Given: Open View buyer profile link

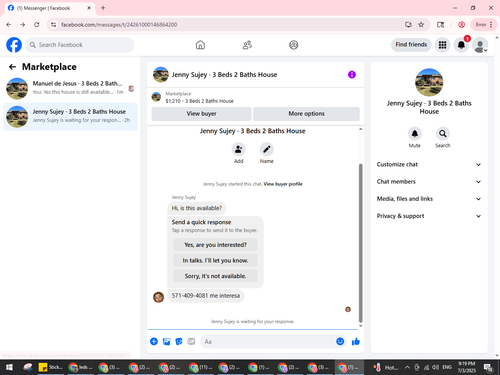Looking at the screenshot, I should point(283,184).
